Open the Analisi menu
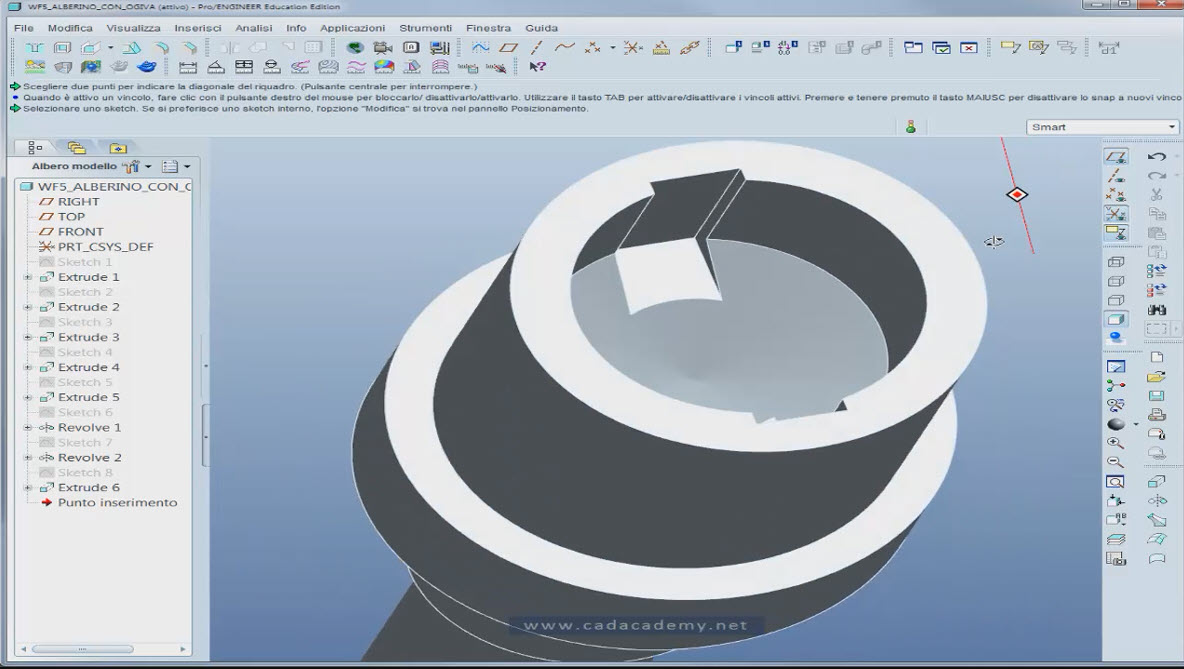The width and height of the screenshot is (1184, 669). [254, 28]
